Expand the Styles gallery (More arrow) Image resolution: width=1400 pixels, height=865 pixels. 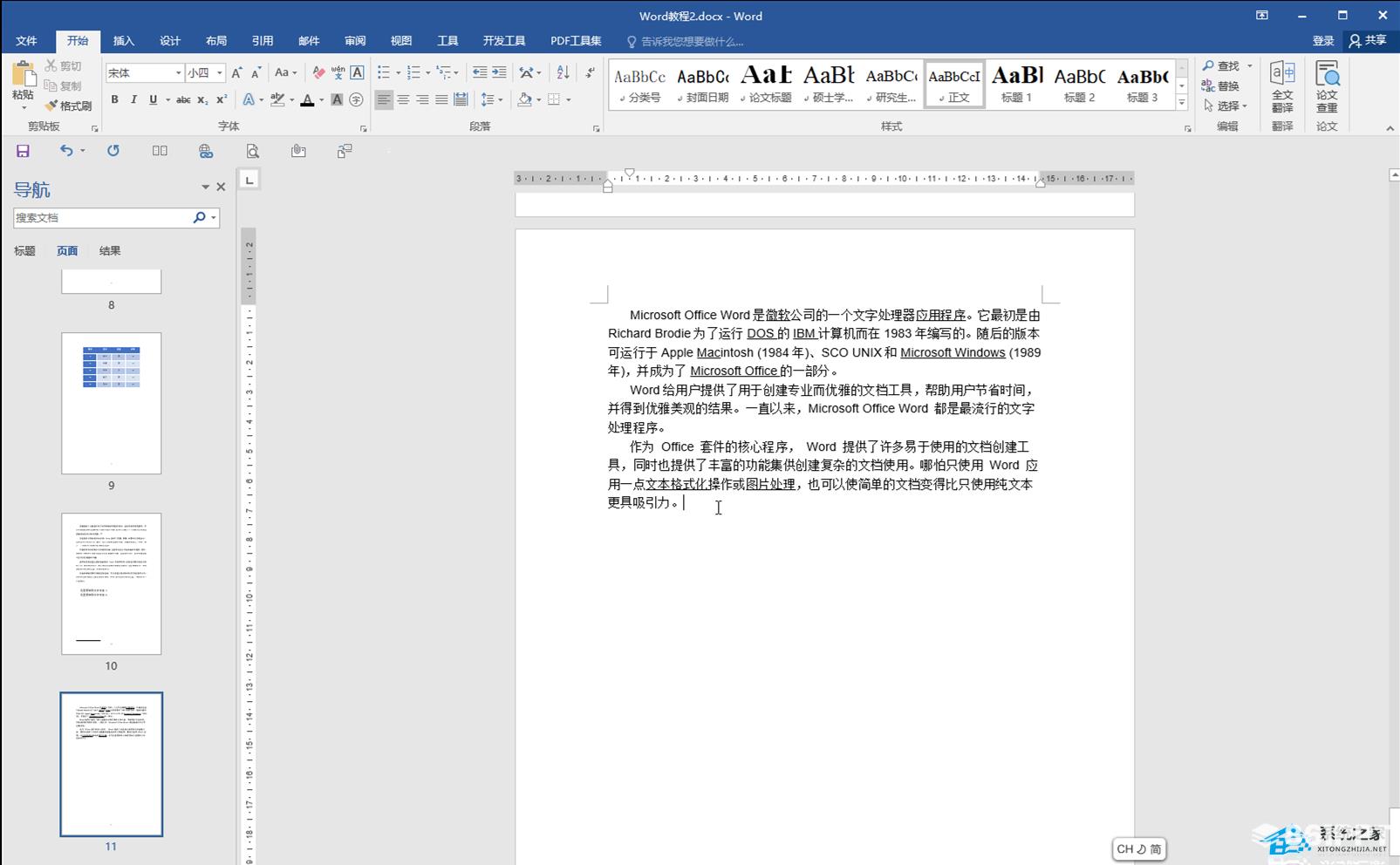click(x=1182, y=103)
